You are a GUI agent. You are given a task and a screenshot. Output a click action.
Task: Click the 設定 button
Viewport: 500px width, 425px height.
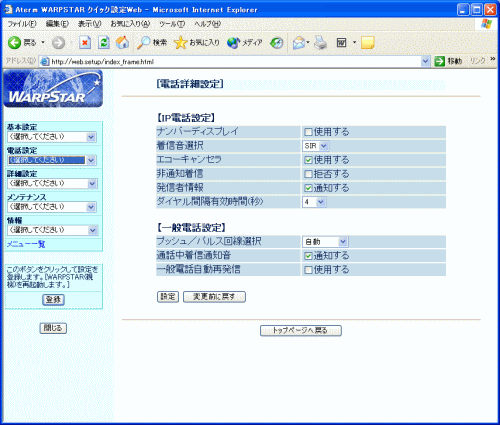tap(168, 297)
